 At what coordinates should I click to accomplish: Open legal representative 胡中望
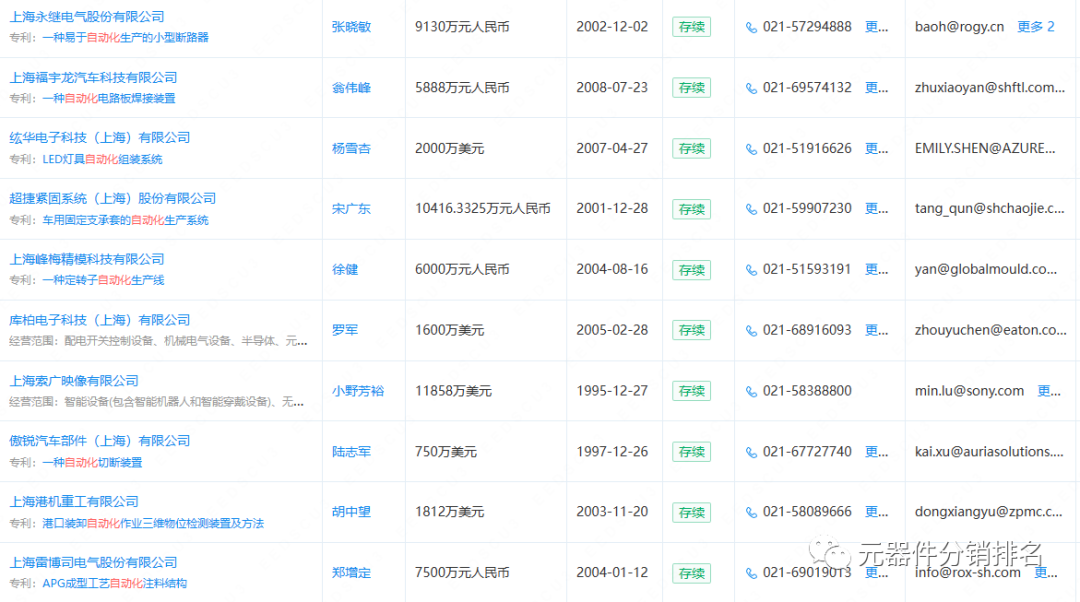pos(351,512)
